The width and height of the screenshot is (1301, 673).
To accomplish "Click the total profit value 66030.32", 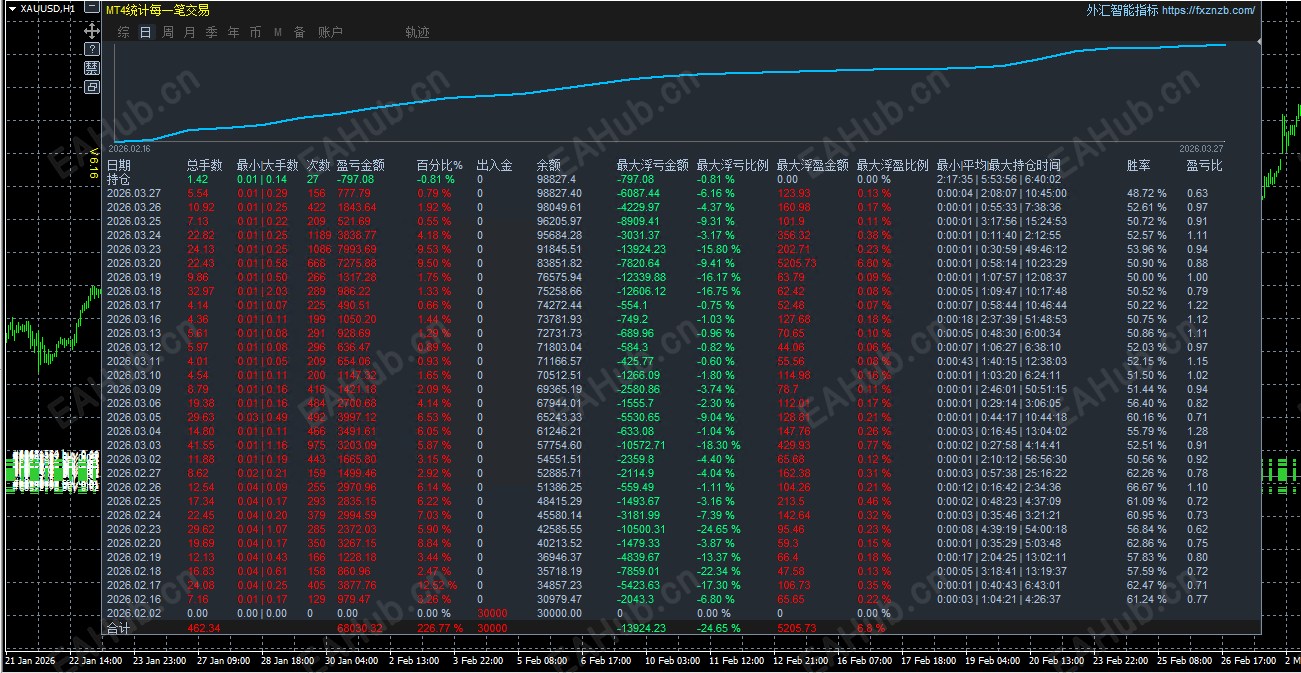I will 360,628.
